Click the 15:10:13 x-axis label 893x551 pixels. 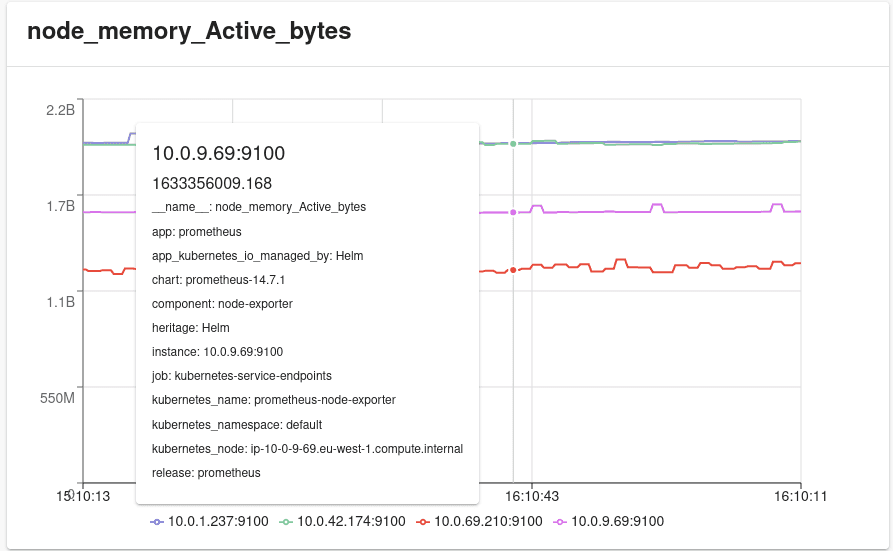pyautogui.click(x=83, y=496)
